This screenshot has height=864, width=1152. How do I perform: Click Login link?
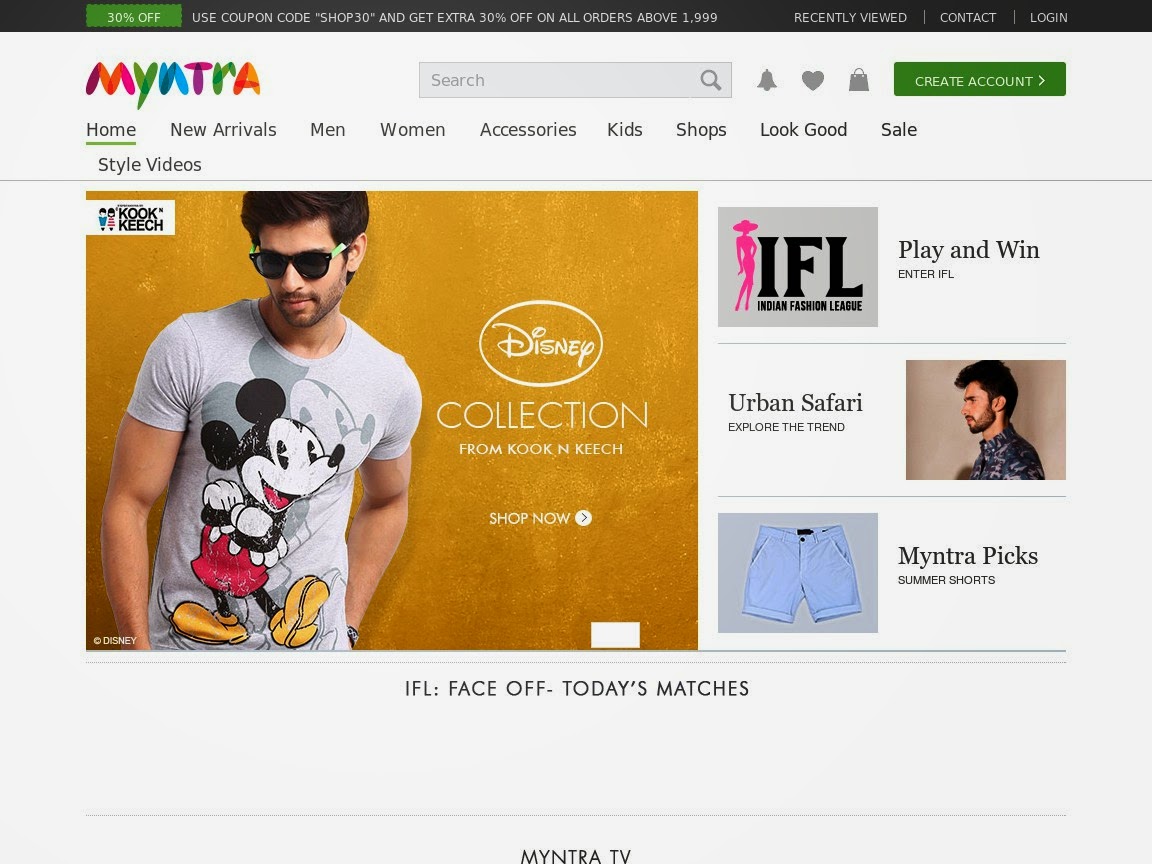1048,17
